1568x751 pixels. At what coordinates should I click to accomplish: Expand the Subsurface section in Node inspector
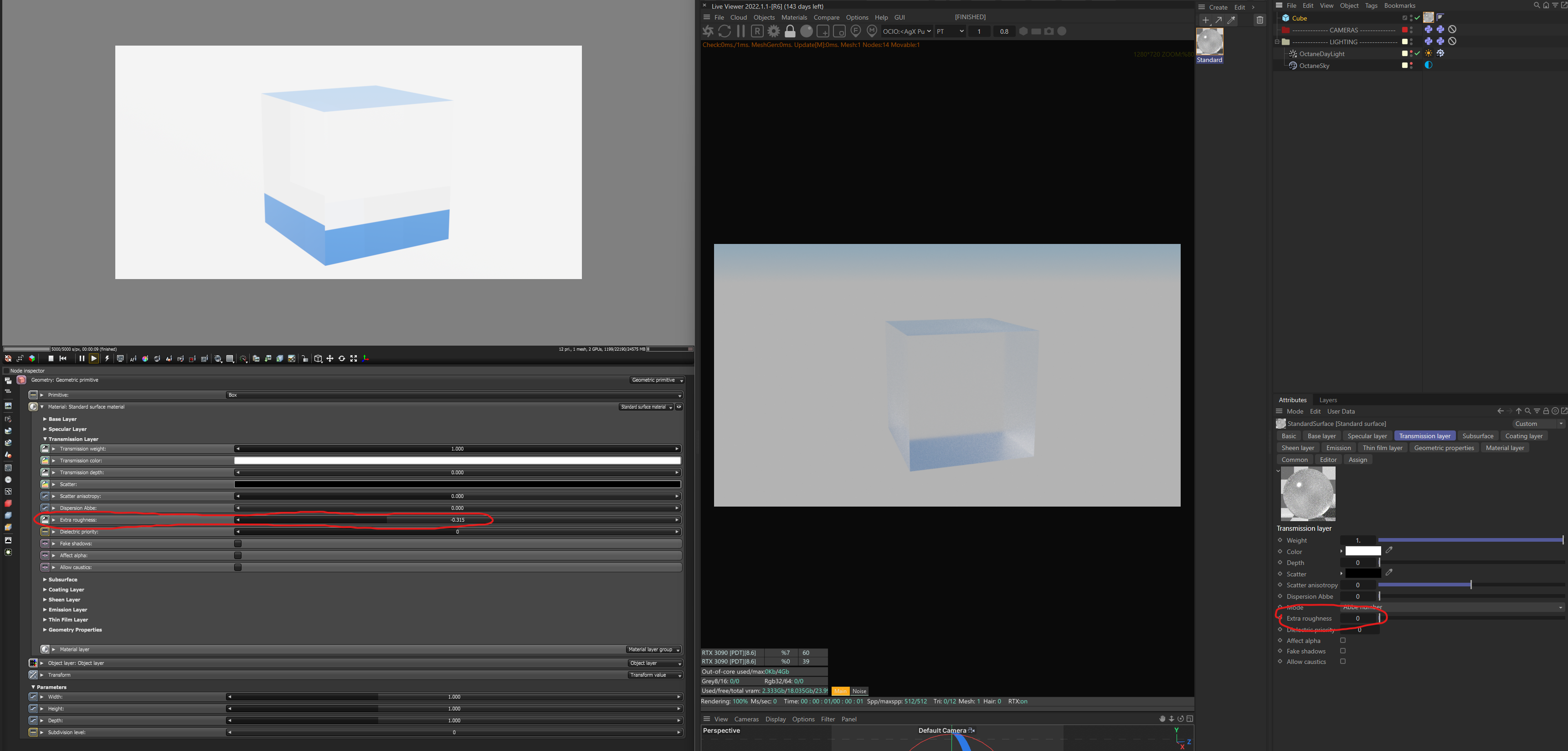[63, 580]
